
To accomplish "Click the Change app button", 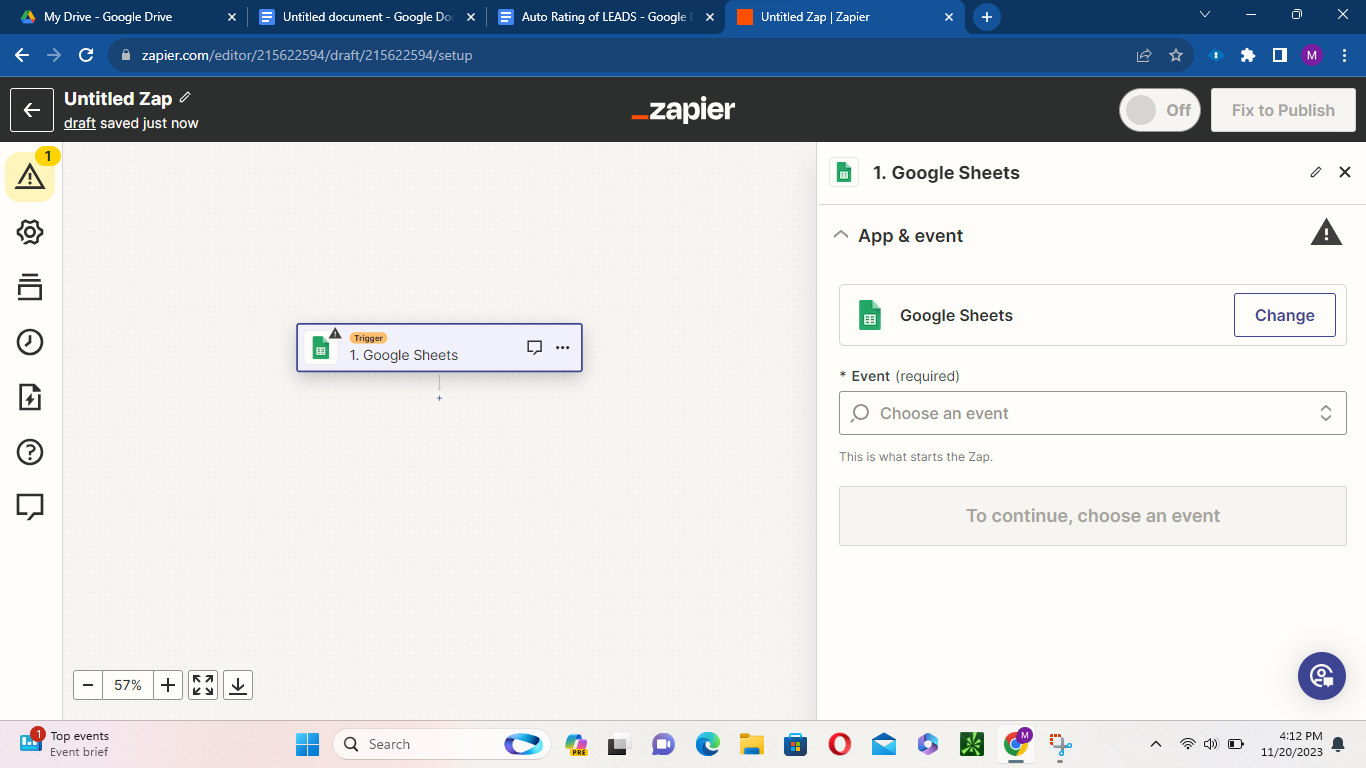I will (x=1284, y=315).
